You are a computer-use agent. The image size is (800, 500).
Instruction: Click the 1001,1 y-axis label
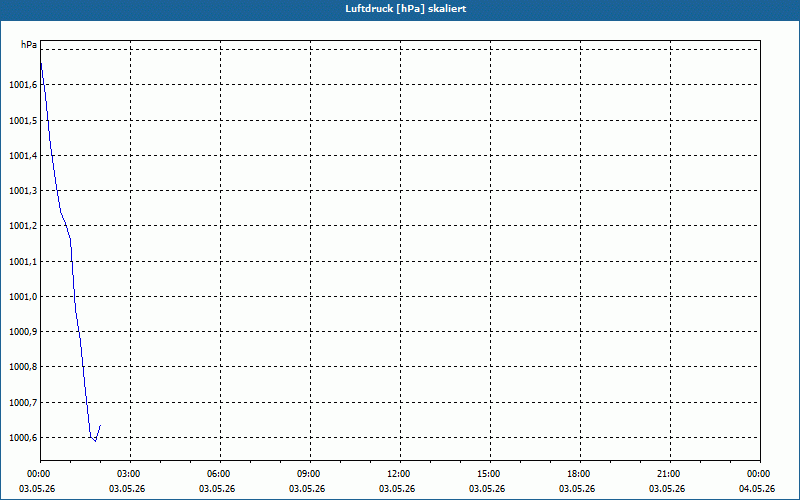[x=23, y=262]
